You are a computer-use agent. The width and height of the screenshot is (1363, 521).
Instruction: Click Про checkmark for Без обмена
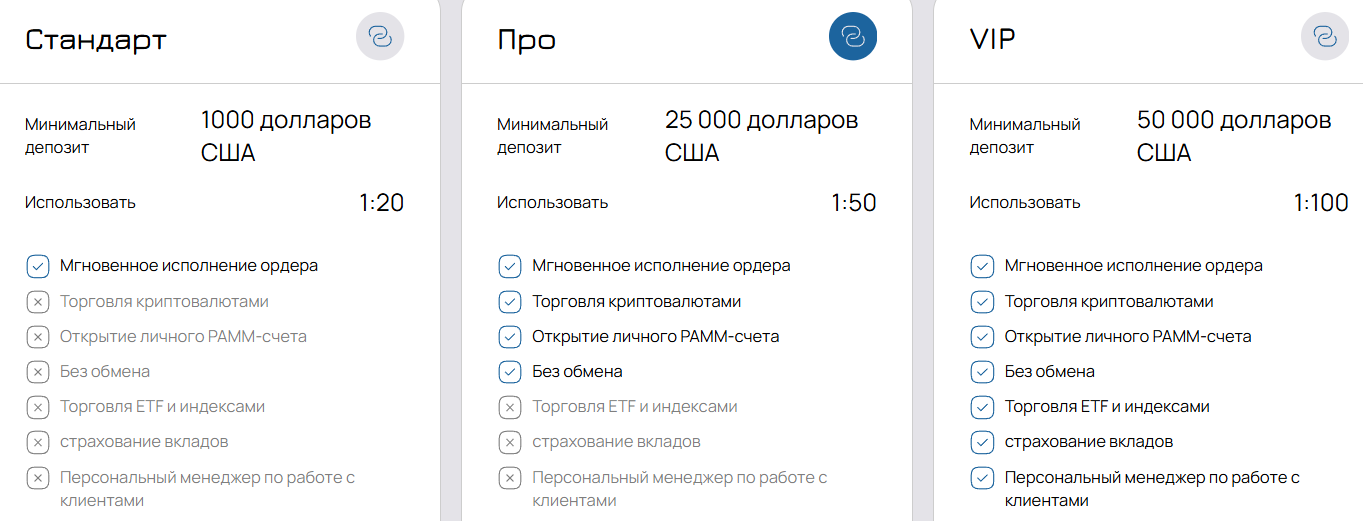509,372
